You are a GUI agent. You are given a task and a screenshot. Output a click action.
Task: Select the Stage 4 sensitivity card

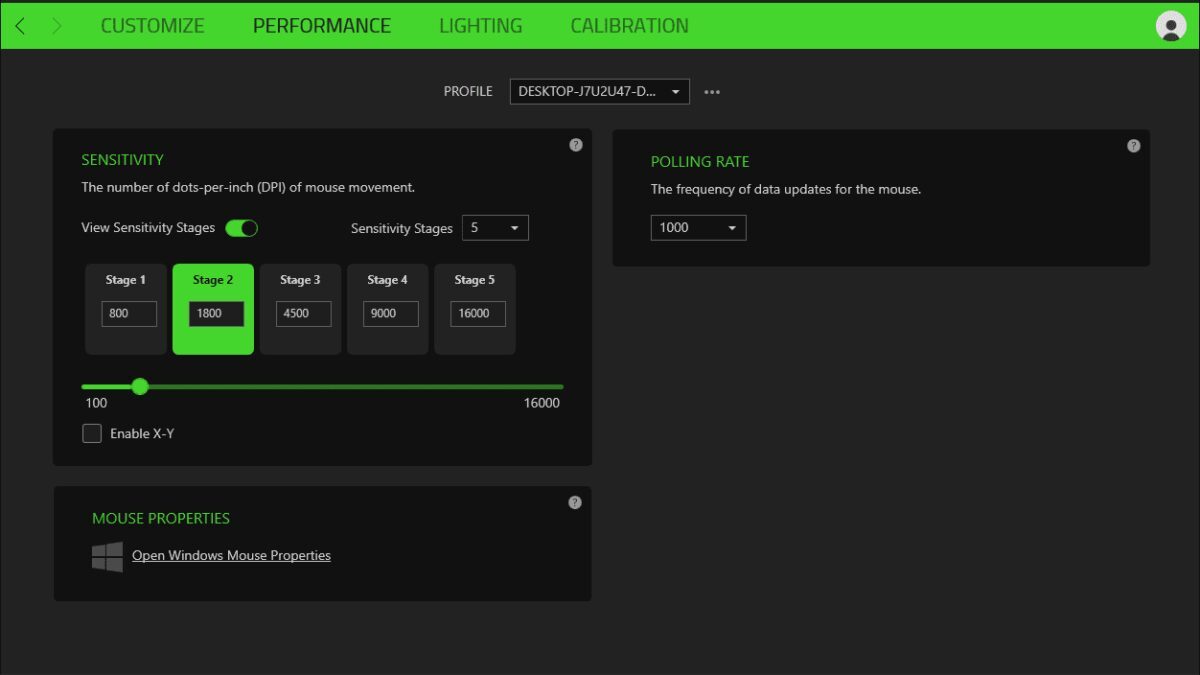388,309
